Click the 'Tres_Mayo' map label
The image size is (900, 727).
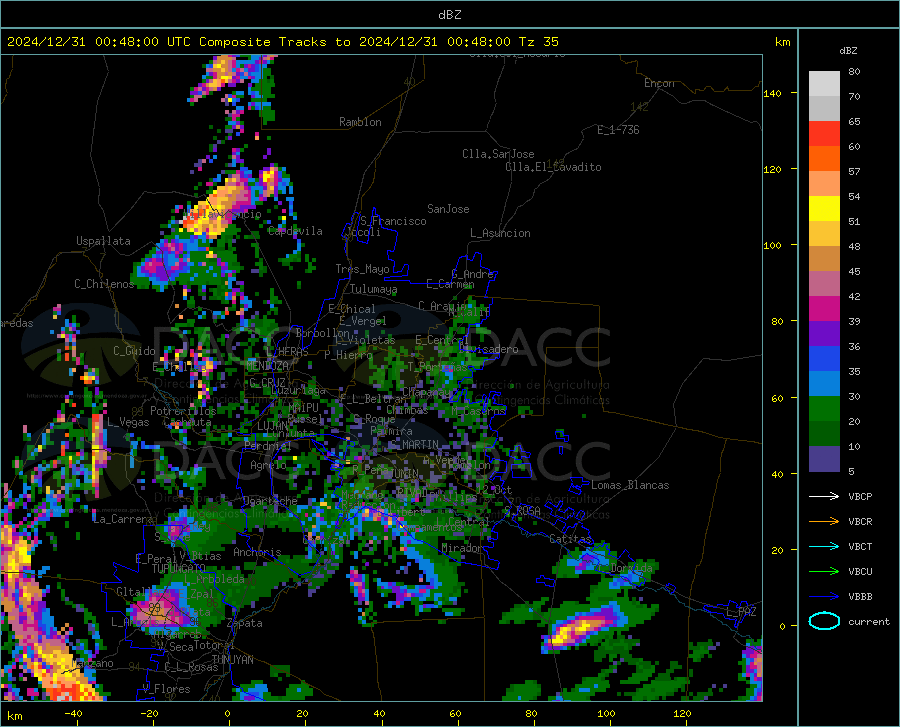pos(362,269)
